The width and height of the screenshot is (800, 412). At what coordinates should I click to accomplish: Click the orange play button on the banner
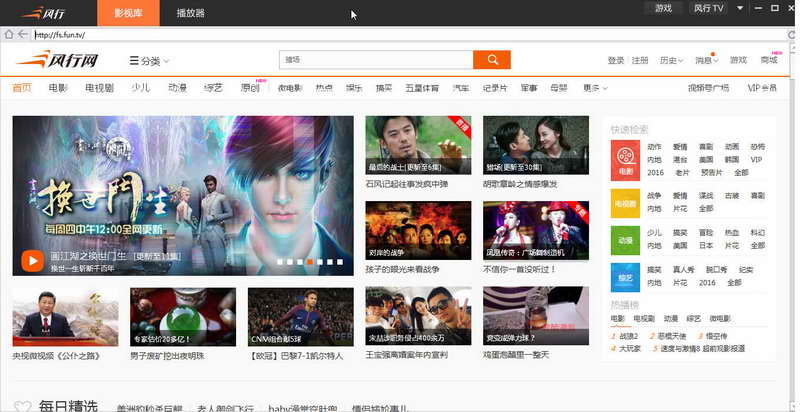click(33, 261)
